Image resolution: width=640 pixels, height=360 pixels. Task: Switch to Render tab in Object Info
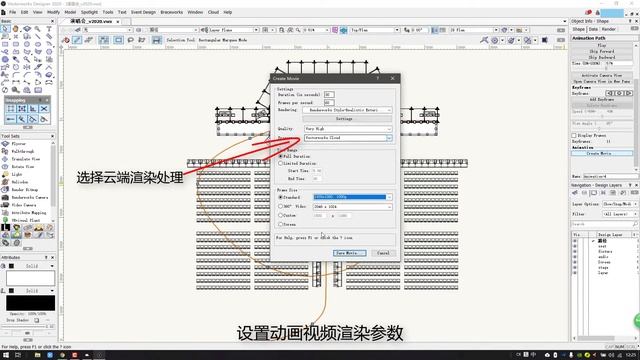[x=609, y=29]
